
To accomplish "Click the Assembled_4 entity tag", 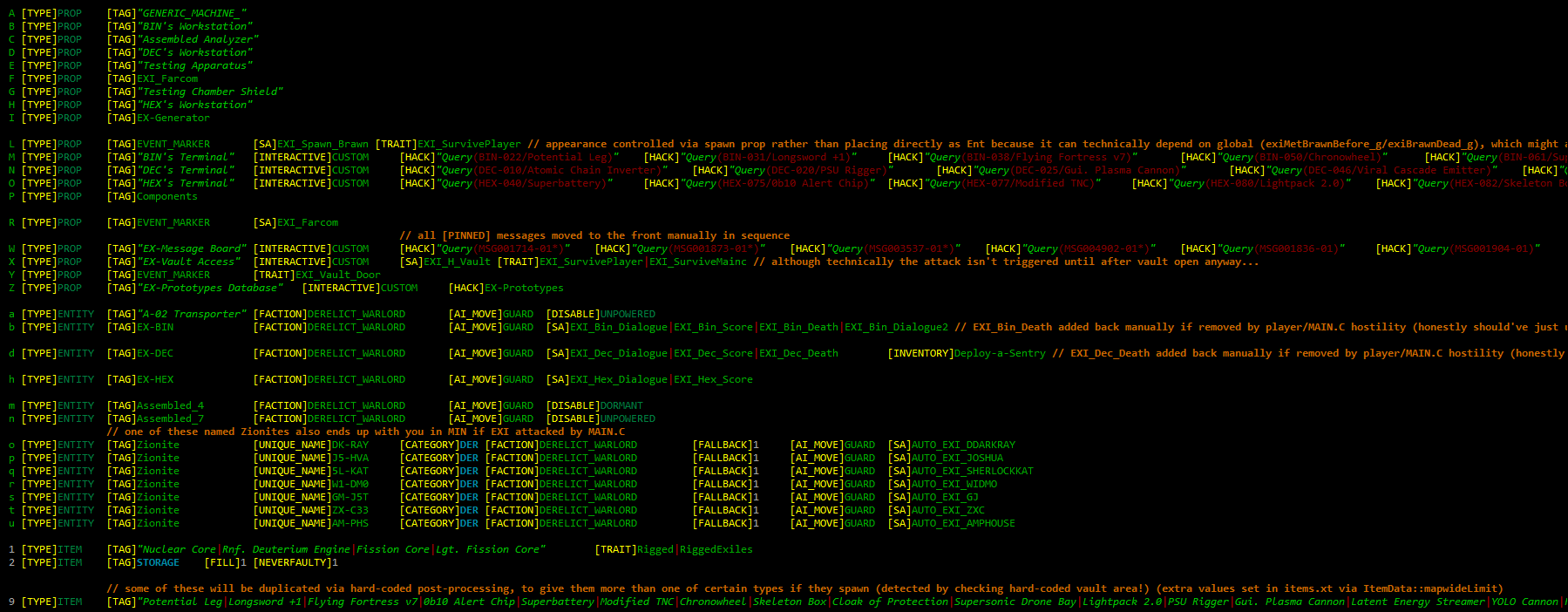I will tap(171, 405).
